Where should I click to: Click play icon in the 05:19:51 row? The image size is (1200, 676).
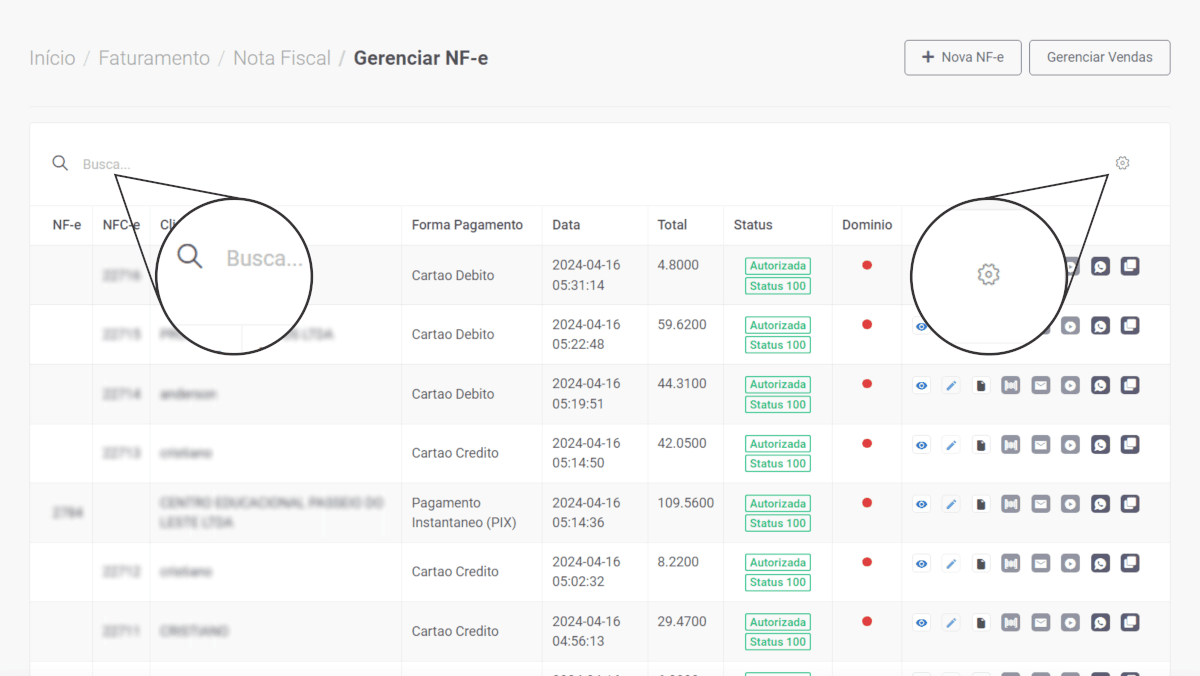(x=1070, y=386)
